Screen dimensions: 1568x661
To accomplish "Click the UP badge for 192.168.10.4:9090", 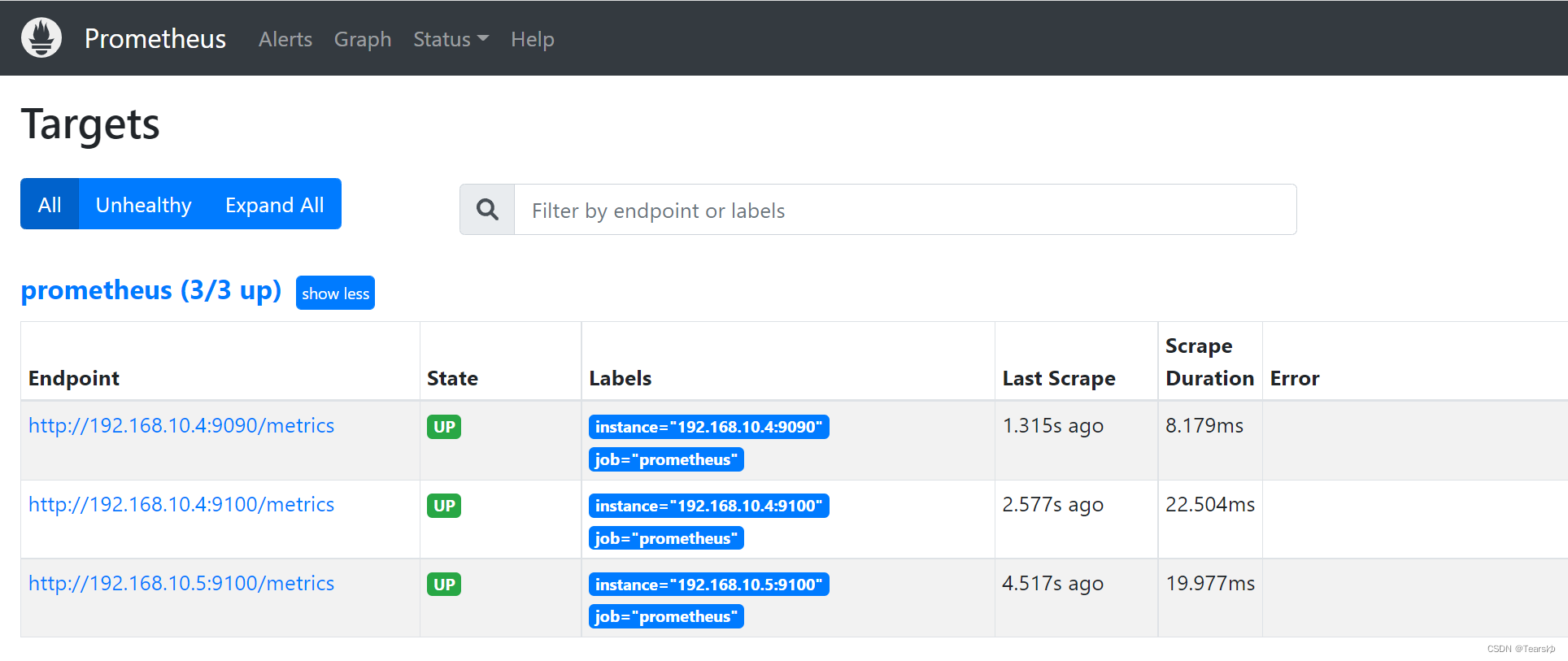I will pos(444,427).
